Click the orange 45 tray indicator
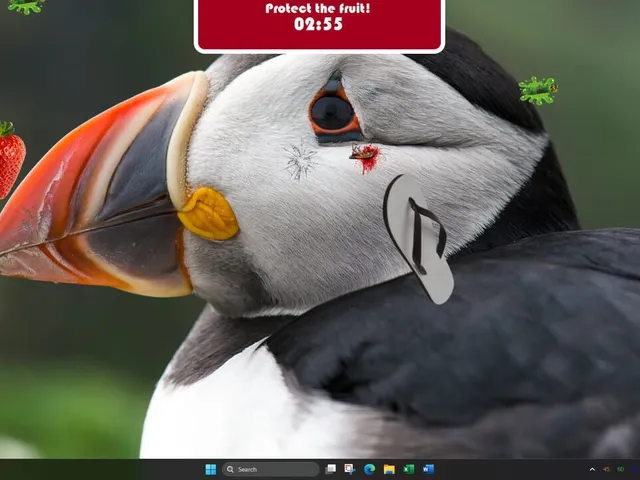The height and width of the screenshot is (480, 640). pyautogui.click(x=607, y=470)
